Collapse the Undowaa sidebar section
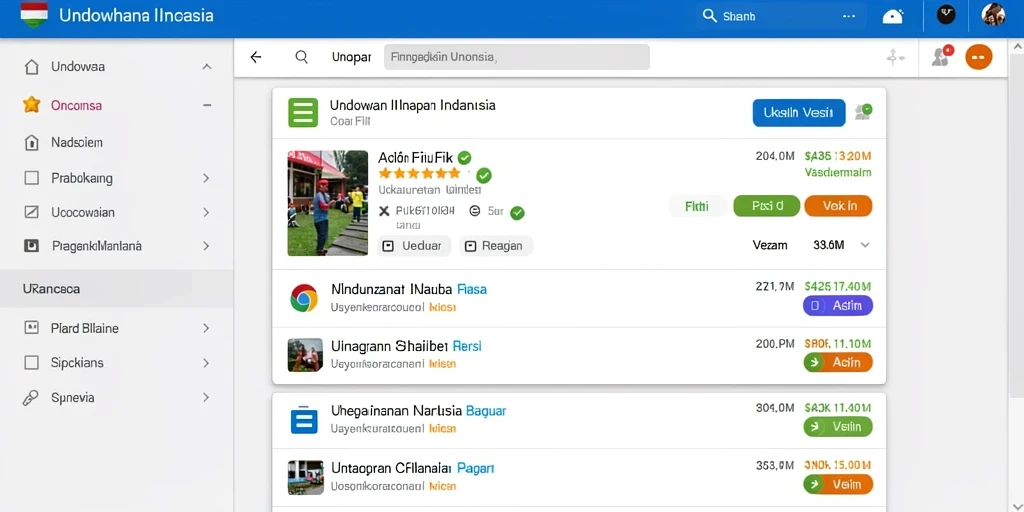 pyautogui.click(x=207, y=67)
